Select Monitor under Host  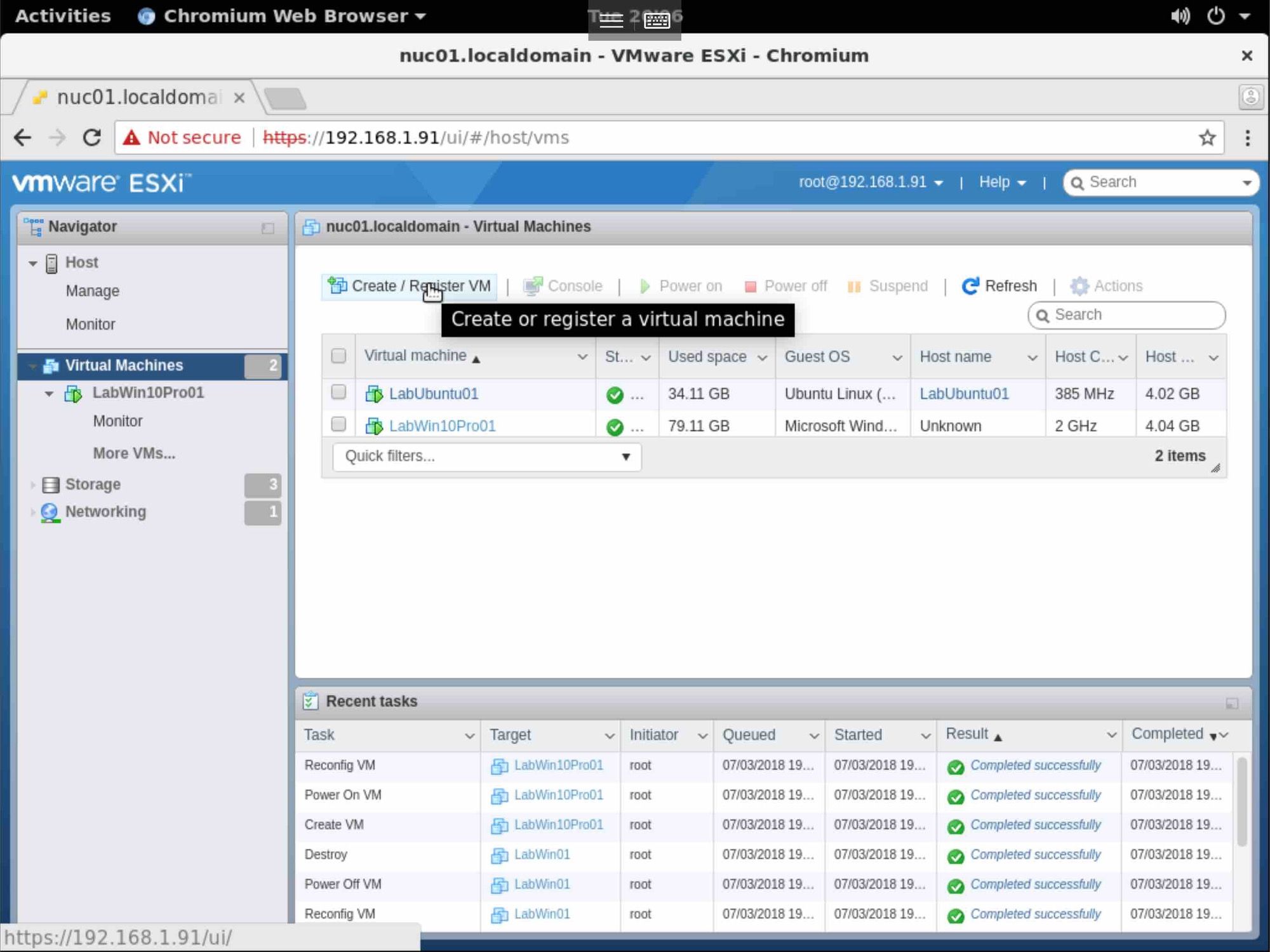(91, 325)
